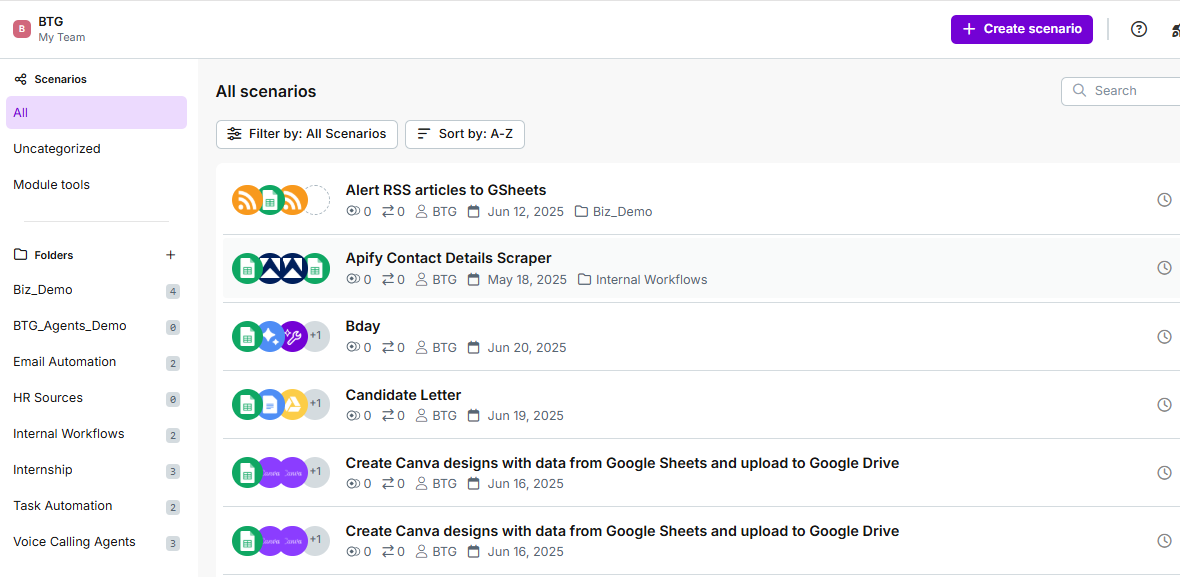The height and width of the screenshot is (577, 1180).
Task: Open Apify Contact Details Scraper scenario
Action: tap(448, 258)
